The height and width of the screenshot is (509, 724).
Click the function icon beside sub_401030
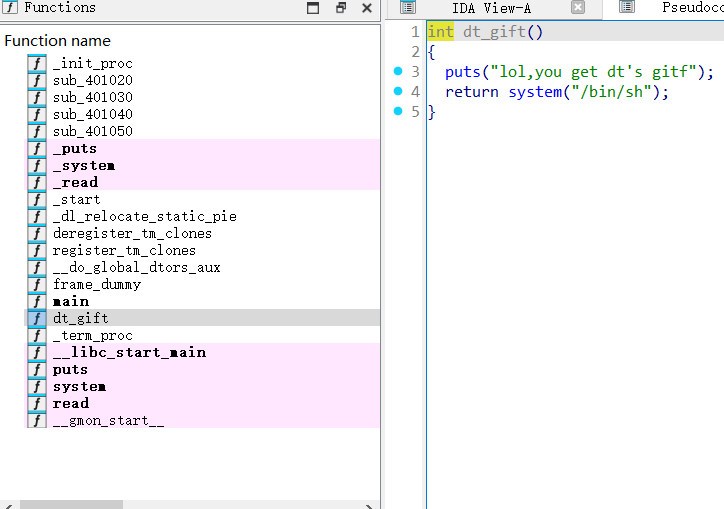pos(37,97)
